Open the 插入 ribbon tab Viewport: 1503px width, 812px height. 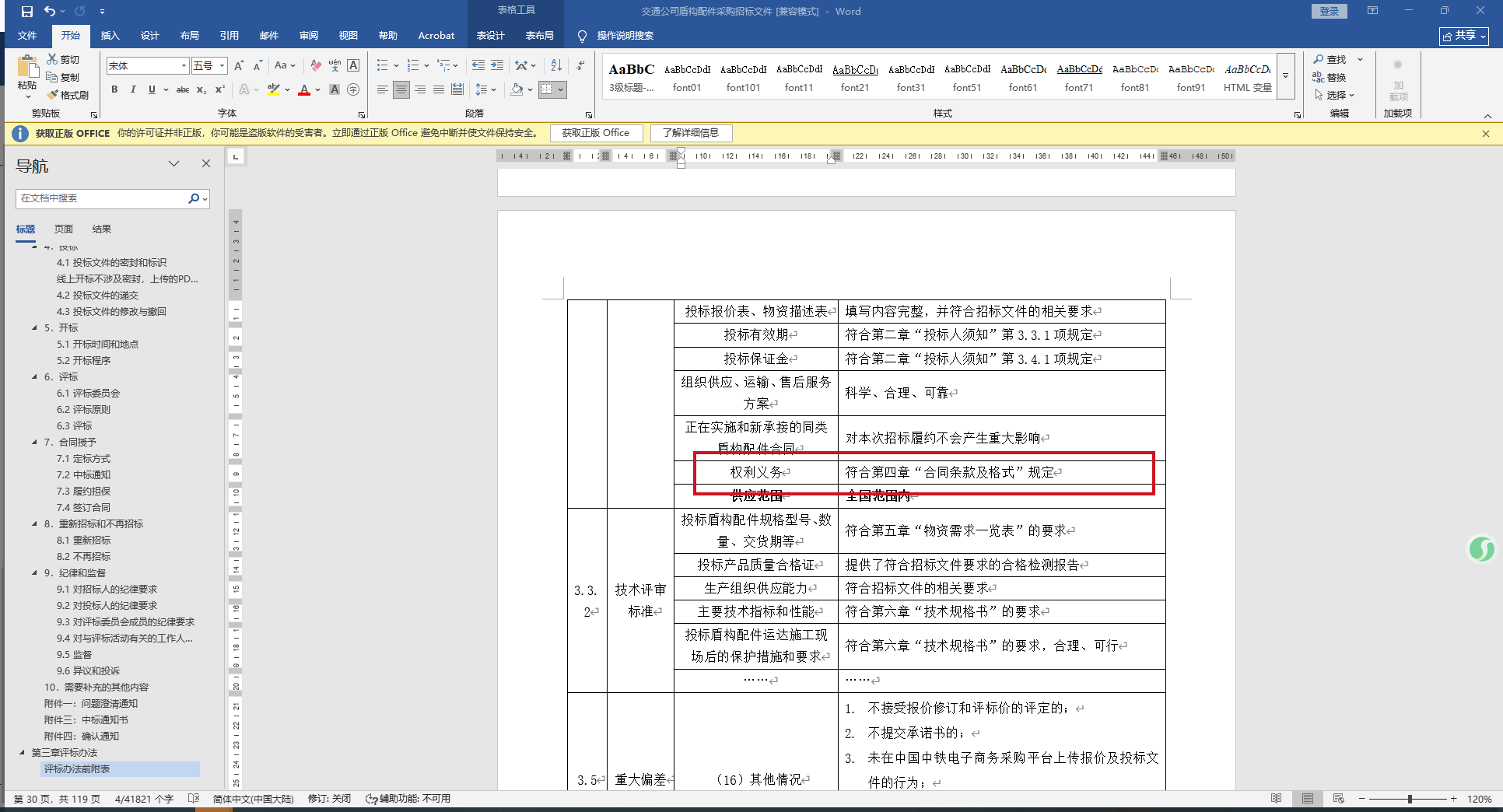(x=110, y=36)
